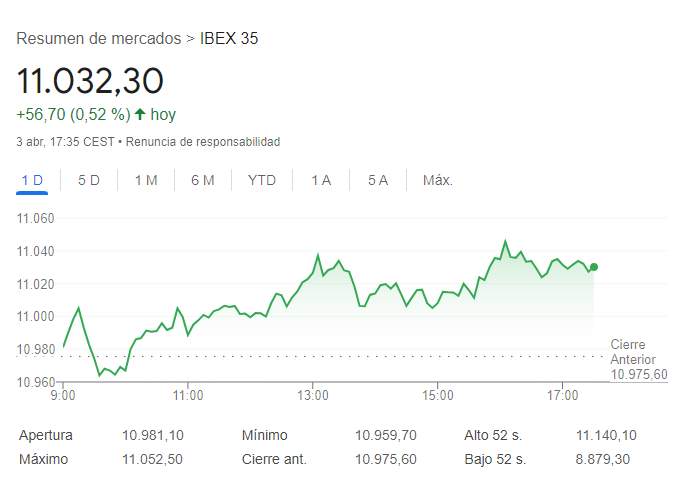The image size is (690, 479).
Task: Switch to the 5 D chart range
Action: (x=89, y=180)
